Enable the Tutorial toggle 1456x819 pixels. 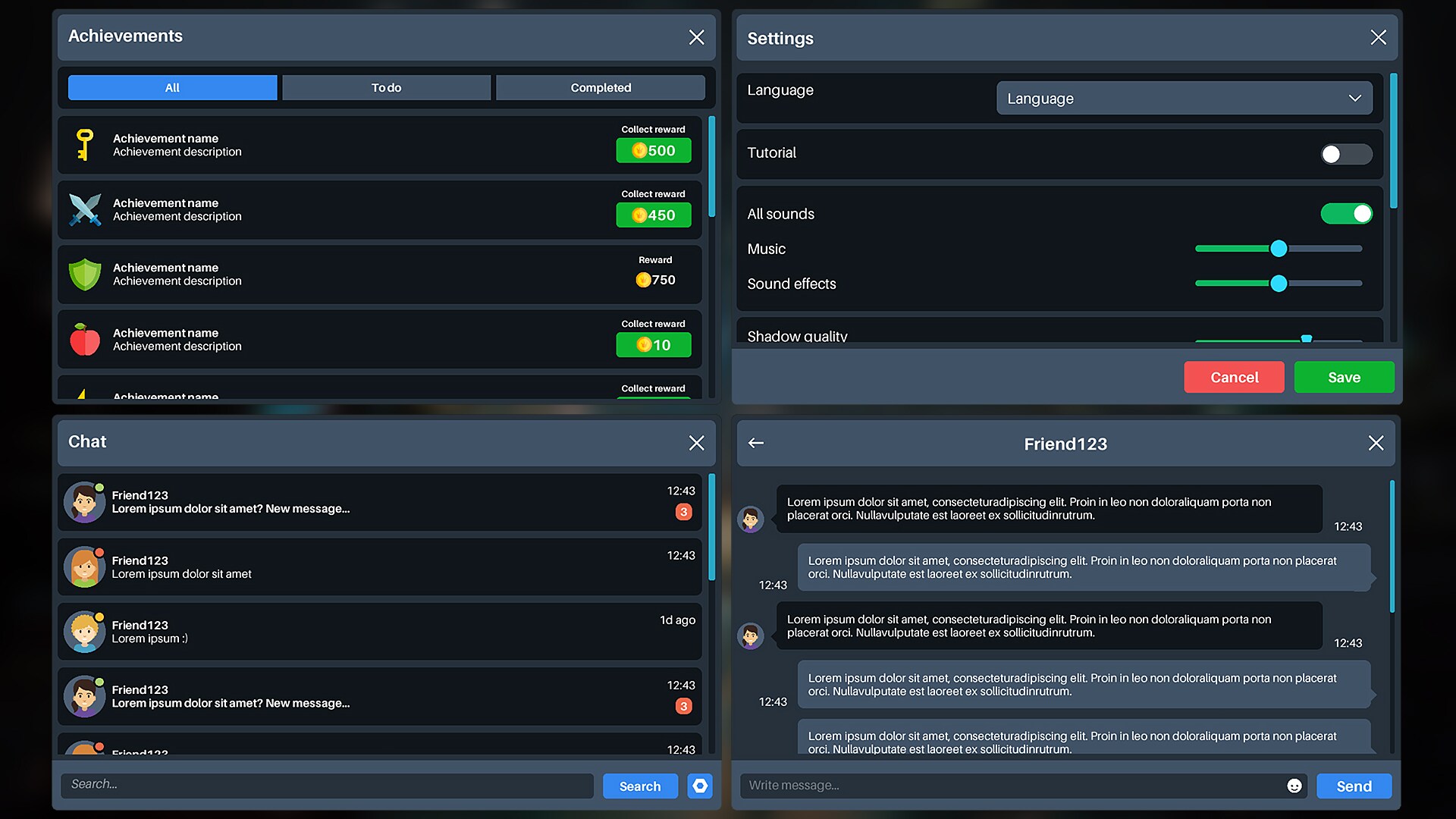1347,154
